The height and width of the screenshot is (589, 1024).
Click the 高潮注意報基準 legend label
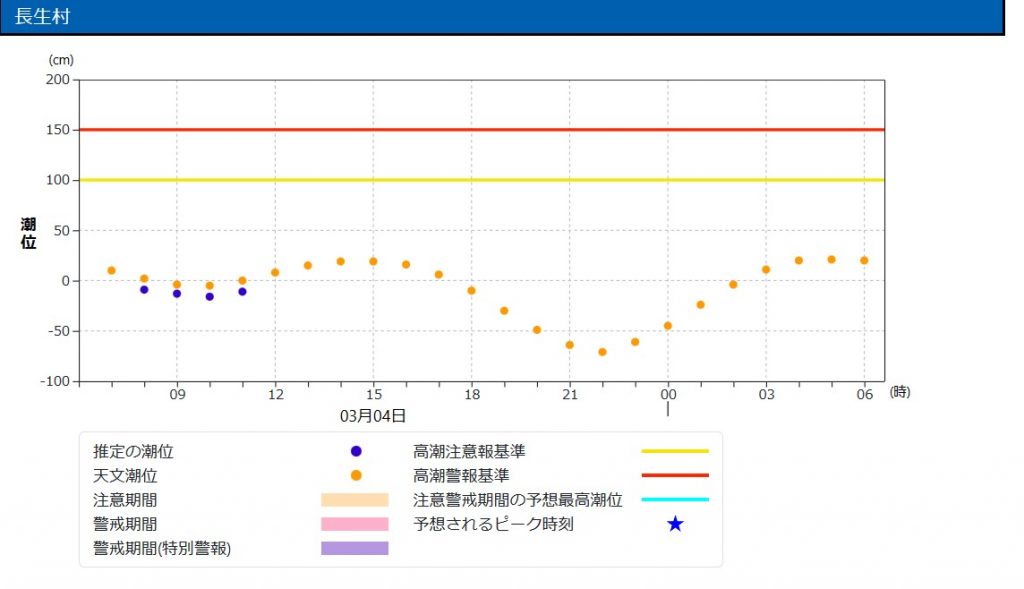tap(469, 451)
